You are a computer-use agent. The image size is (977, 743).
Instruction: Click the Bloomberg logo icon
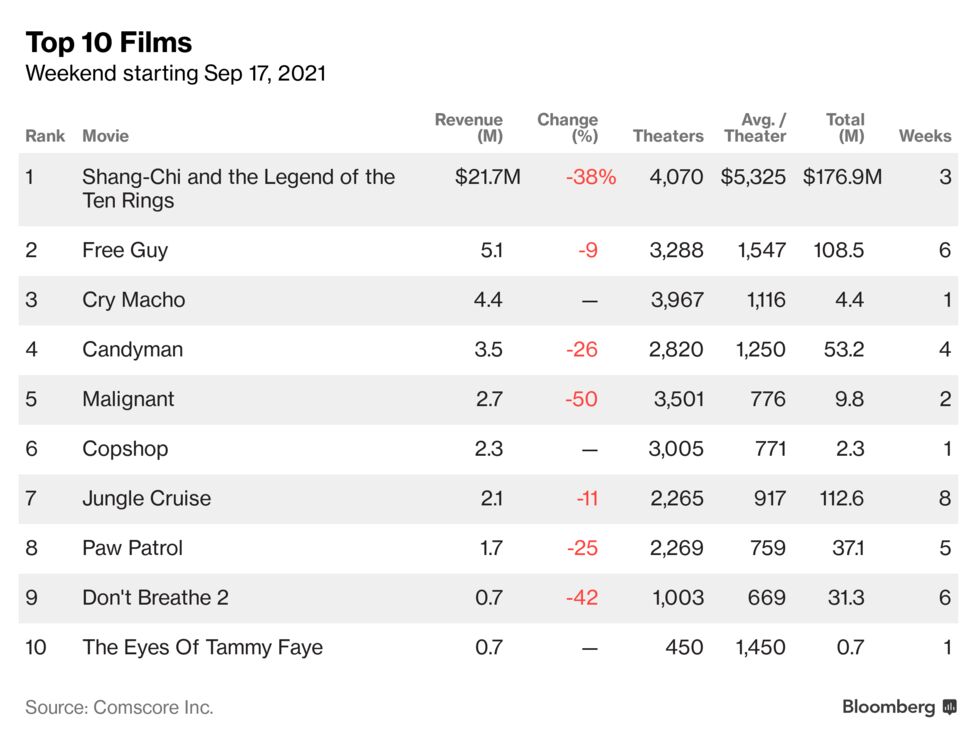[949, 707]
